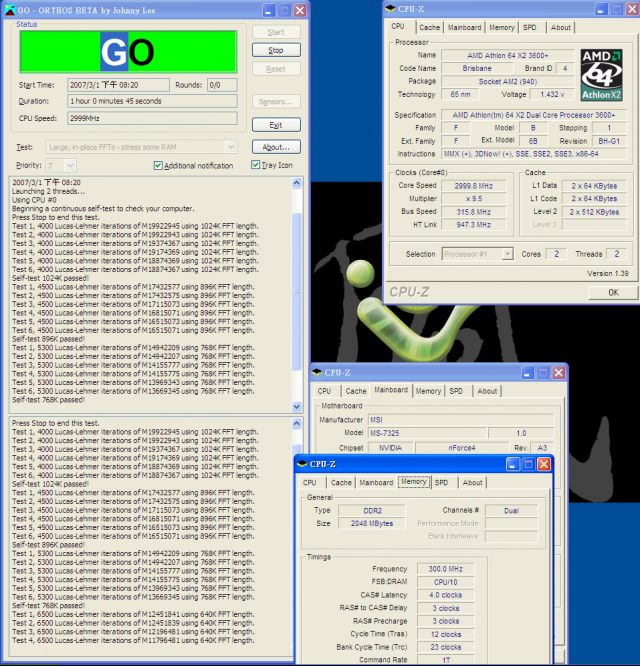Close the ORTHOS window
Screen dimensions: 640x666
coord(300,10)
